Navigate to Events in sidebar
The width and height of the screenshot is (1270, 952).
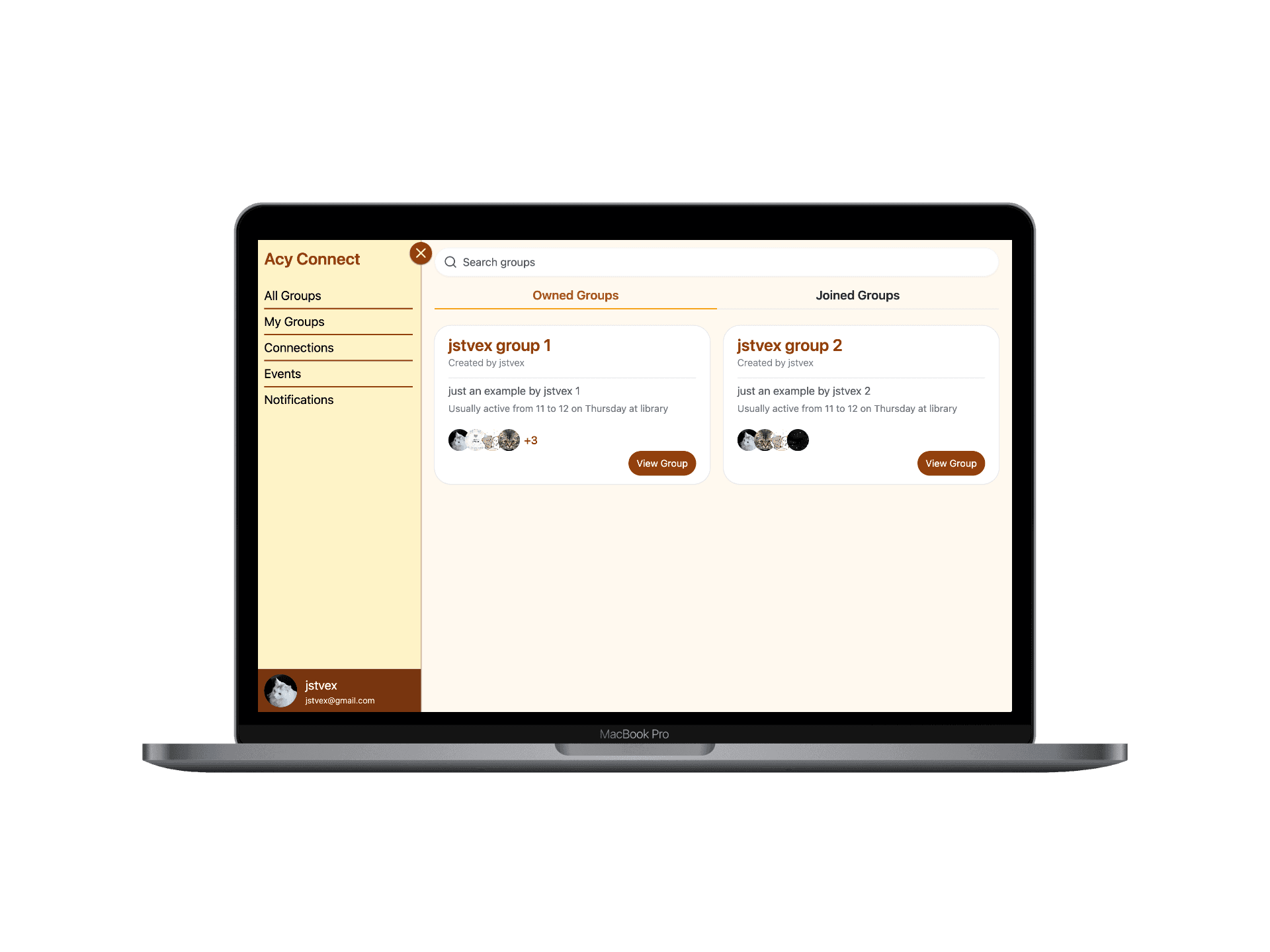pyautogui.click(x=282, y=373)
